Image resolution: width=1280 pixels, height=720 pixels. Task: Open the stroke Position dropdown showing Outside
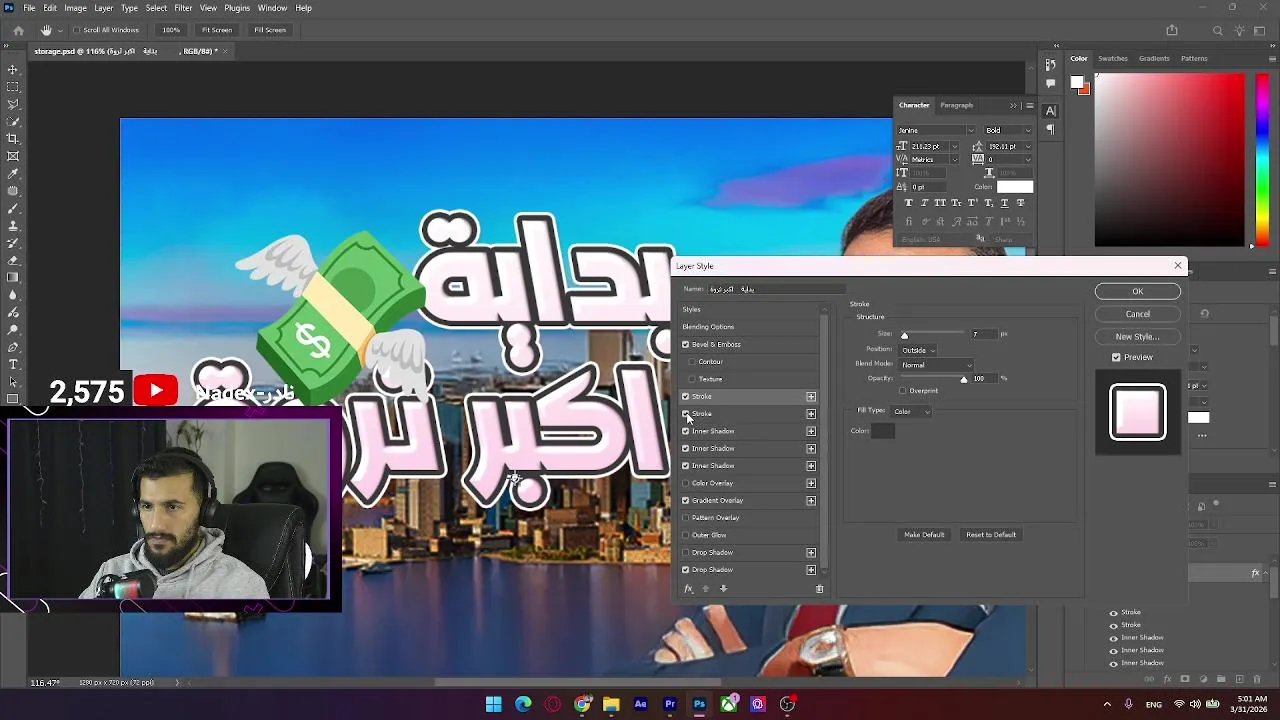click(918, 350)
